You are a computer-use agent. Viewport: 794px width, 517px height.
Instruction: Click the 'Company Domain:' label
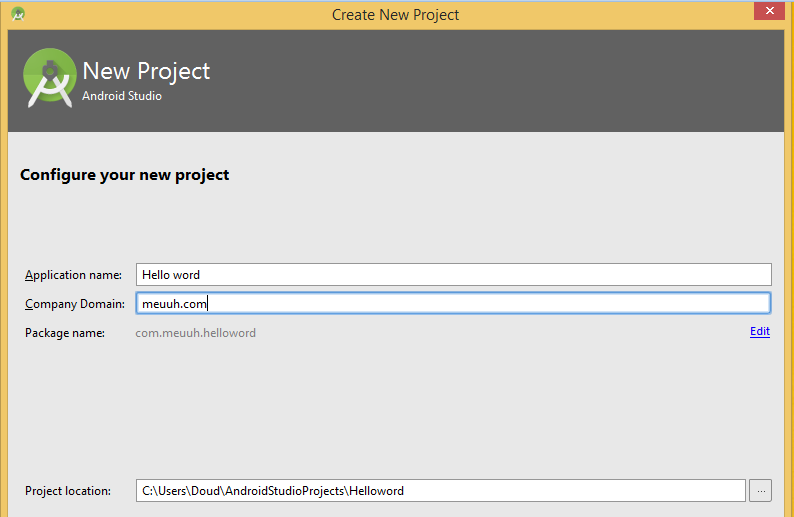point(75,304)
